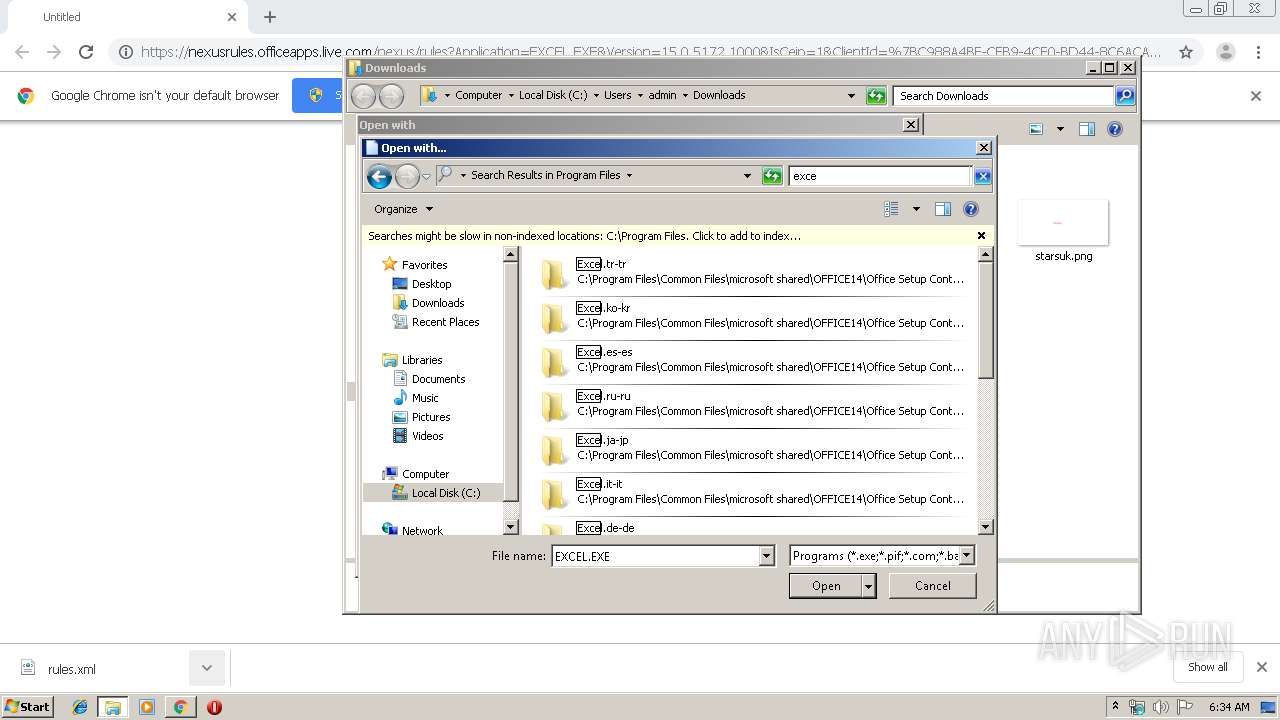Open a new Chrome tab
1280x720 pixels.
(270, 17)
